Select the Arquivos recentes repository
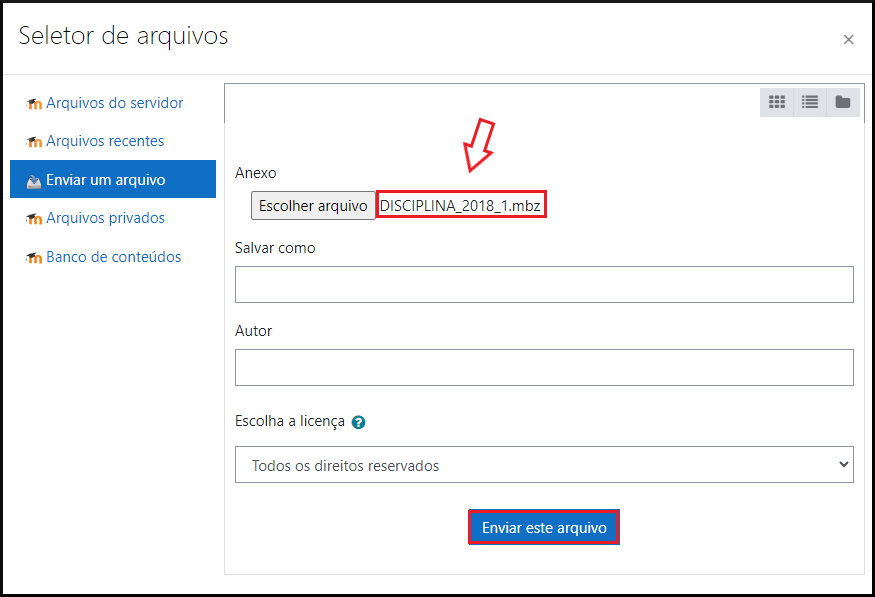The height and width of the screenshot is (597, 875). (x=105, y=141)
